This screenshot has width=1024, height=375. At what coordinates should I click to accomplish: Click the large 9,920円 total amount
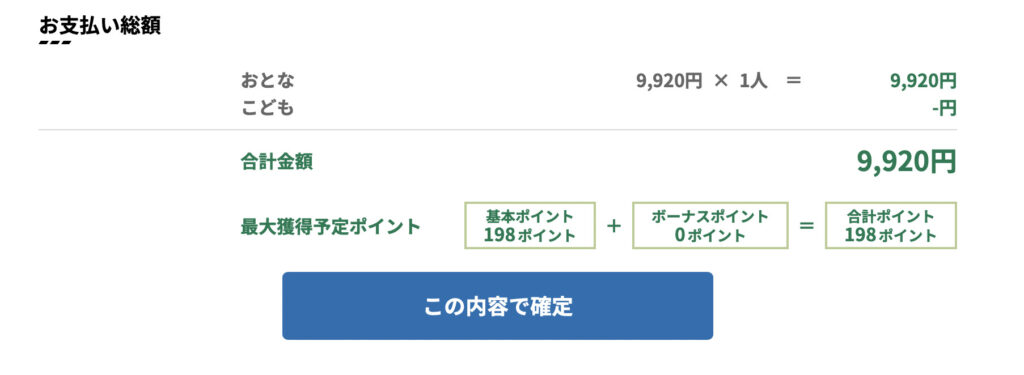coord(907,161)
